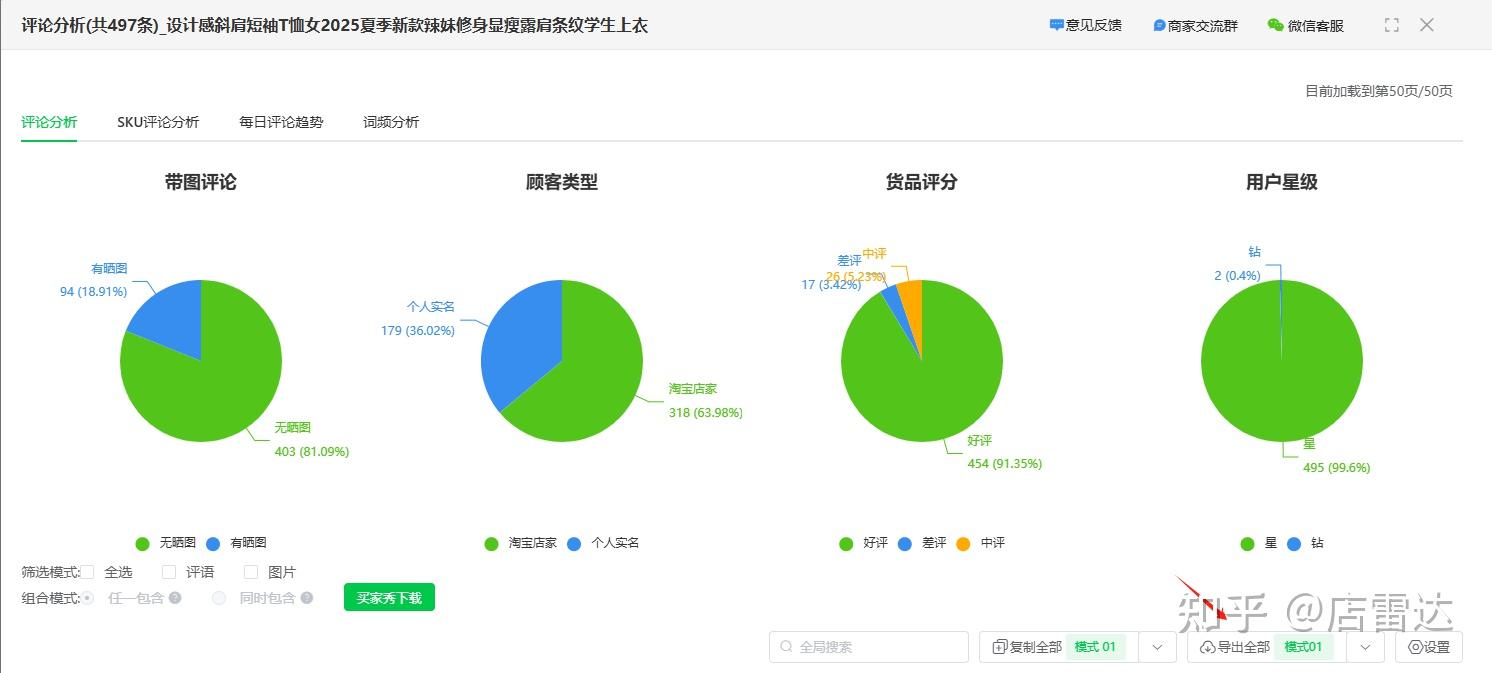Click the label 403 (81.09%)

point(312,452)
